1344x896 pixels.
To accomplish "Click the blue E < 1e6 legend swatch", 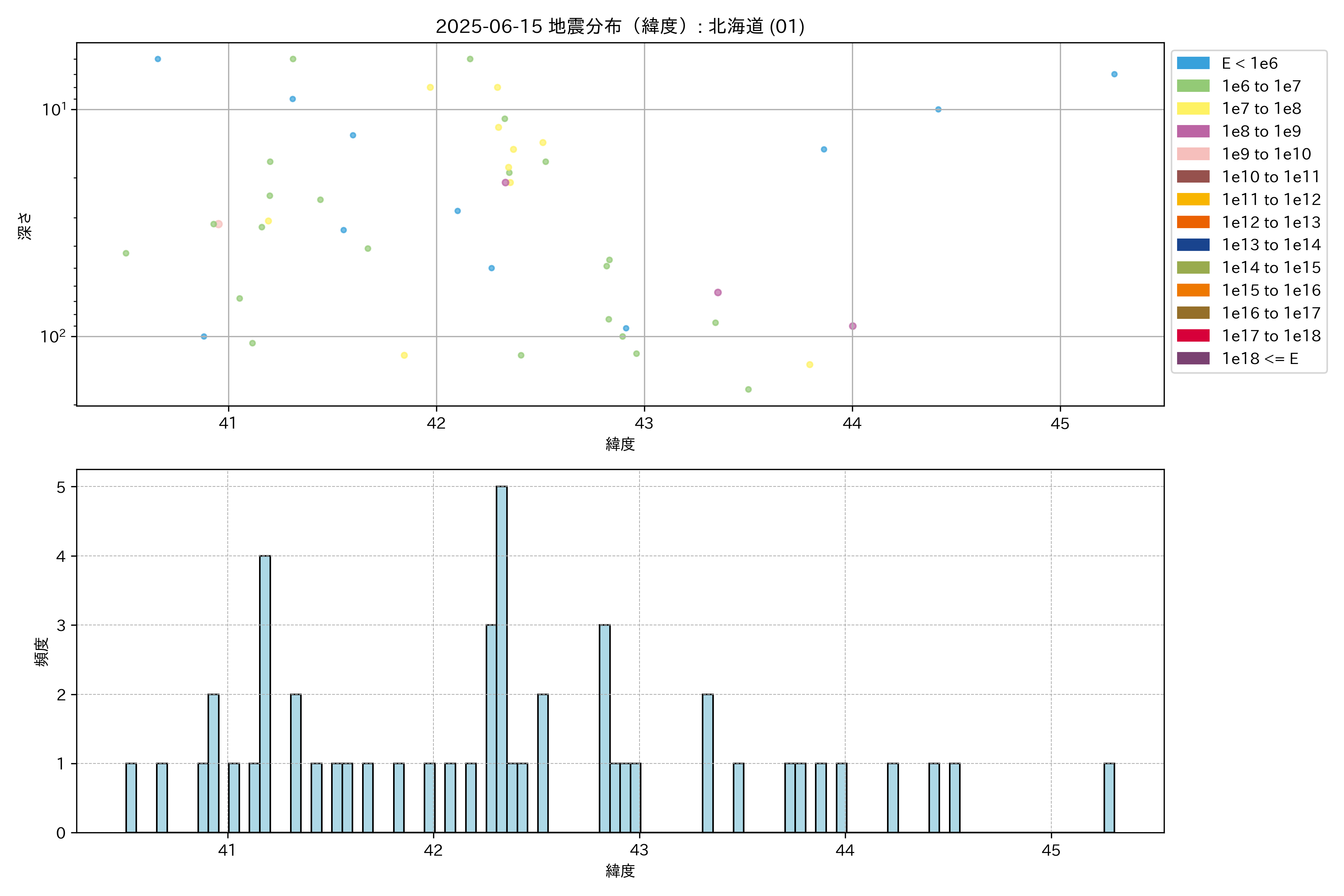I will point(1192,63).
